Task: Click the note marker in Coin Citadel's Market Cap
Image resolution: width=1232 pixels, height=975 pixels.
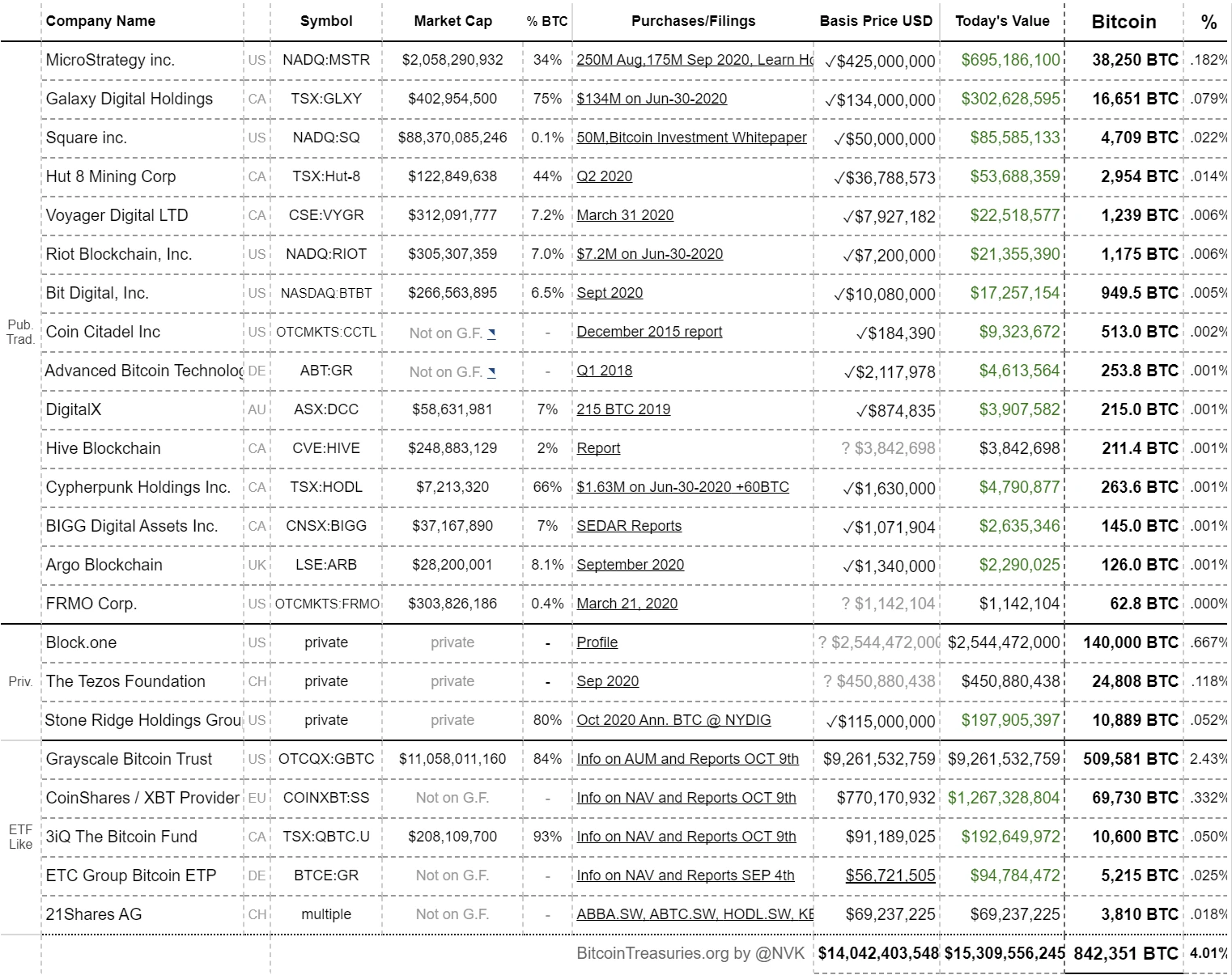Action: (x=491, y=333)
